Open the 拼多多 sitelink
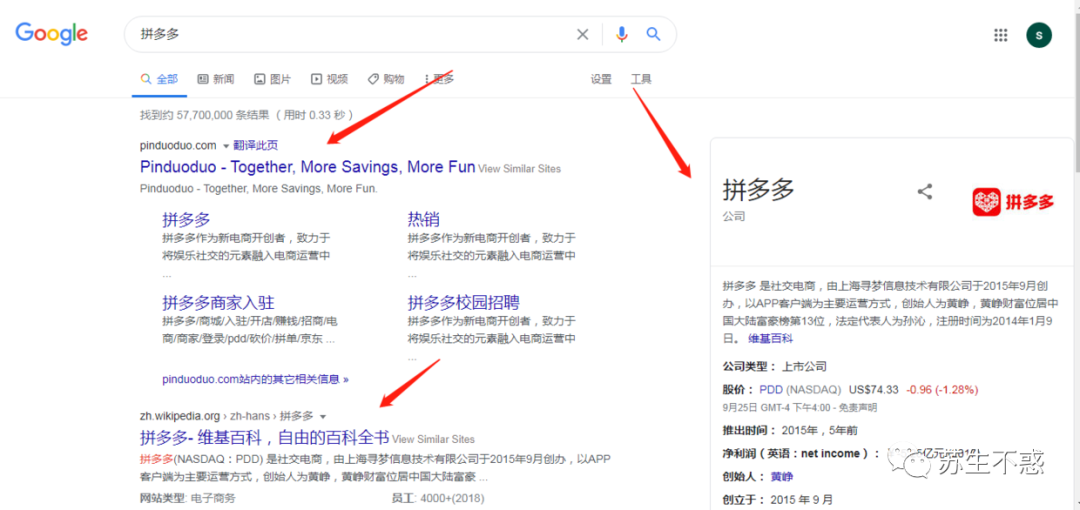The image size is (1080, 510). tap(186, 220)
